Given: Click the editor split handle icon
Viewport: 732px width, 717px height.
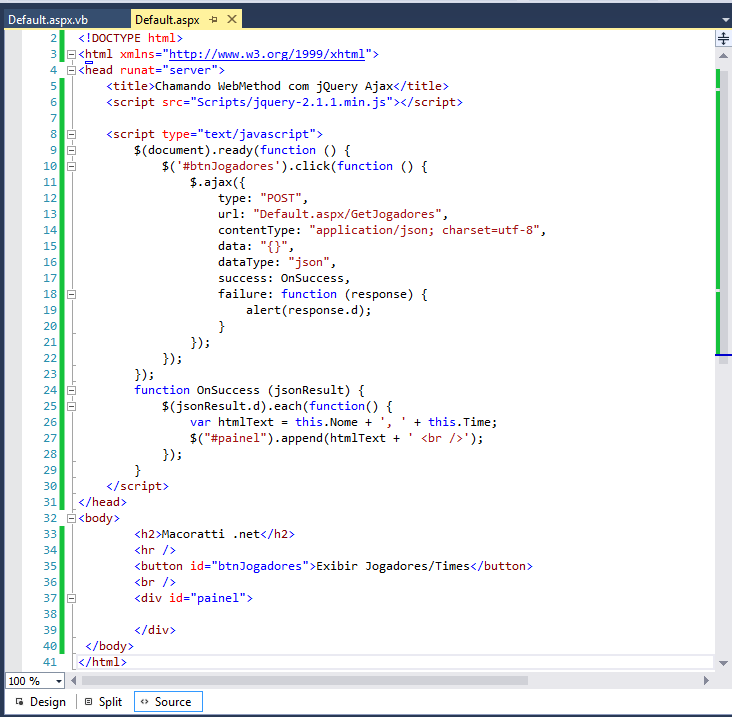Looking at the screenshot, I should click(x=723, y=39).
